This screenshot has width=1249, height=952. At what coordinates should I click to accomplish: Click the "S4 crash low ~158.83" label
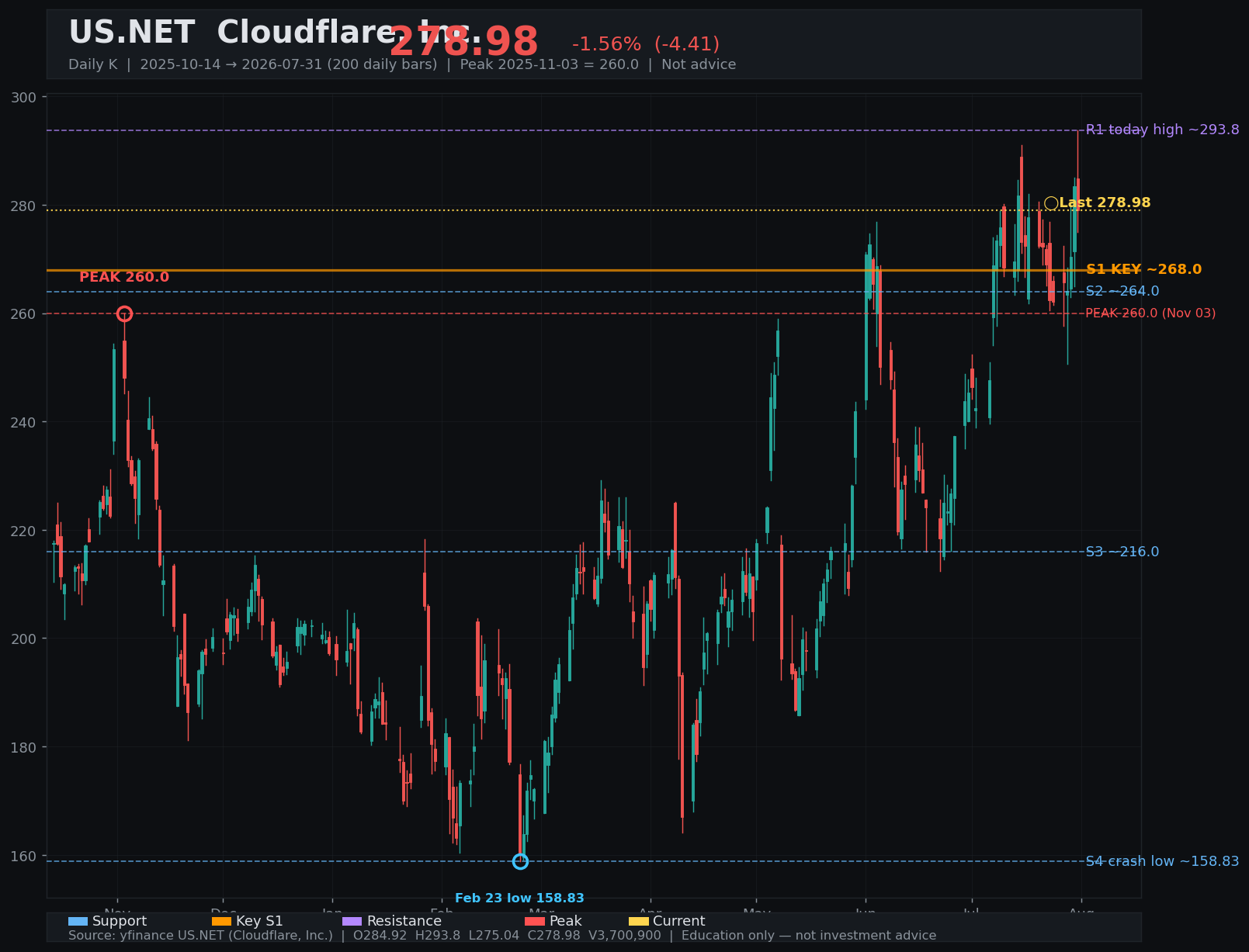pos(1162,861)
